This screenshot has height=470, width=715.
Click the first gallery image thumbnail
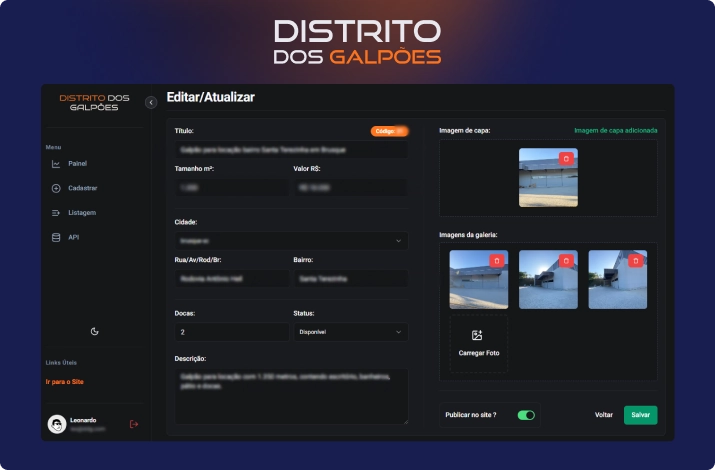click(x=479, y=279)
